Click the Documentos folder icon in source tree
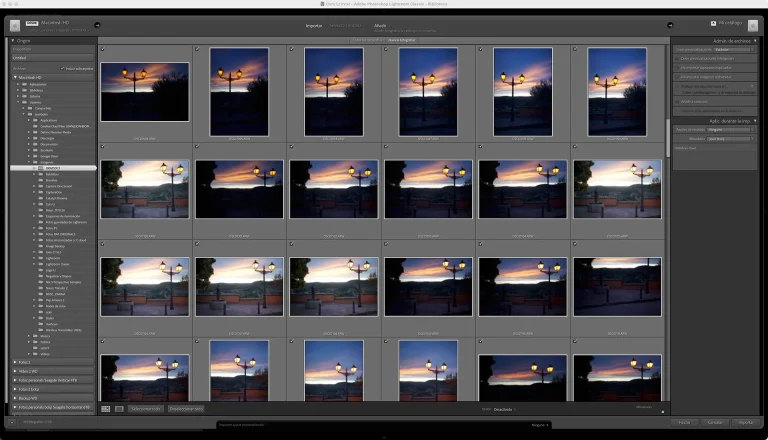Viewport: 768px width, 440px height. pyautogui.click(x=35, y=144)
